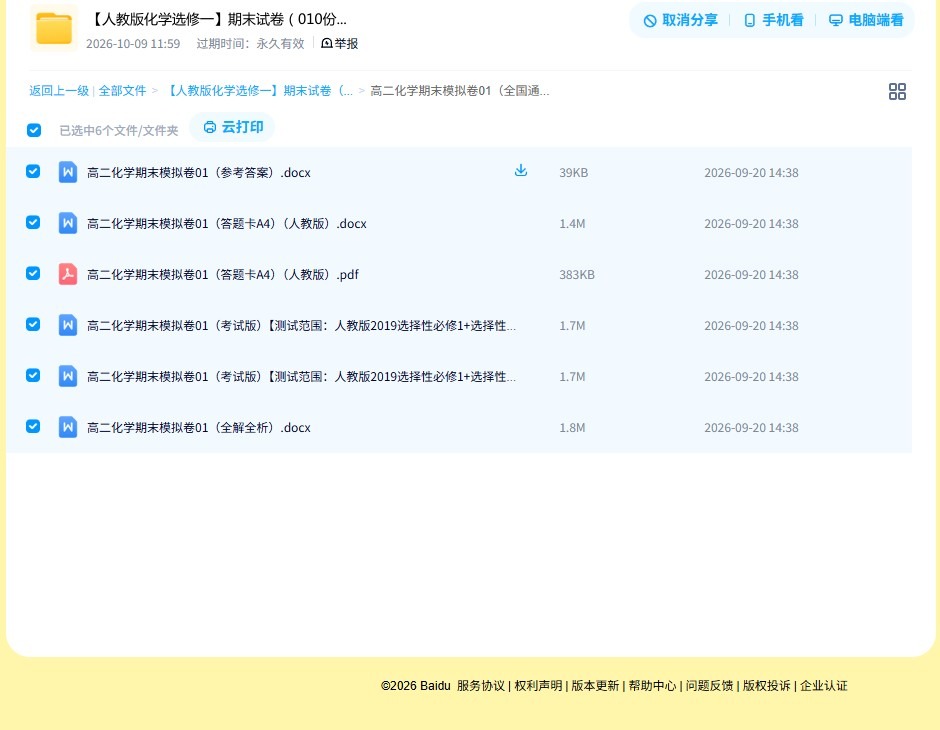Open 服务协议 footer link

pyautogui.click(x=481, y=686)
